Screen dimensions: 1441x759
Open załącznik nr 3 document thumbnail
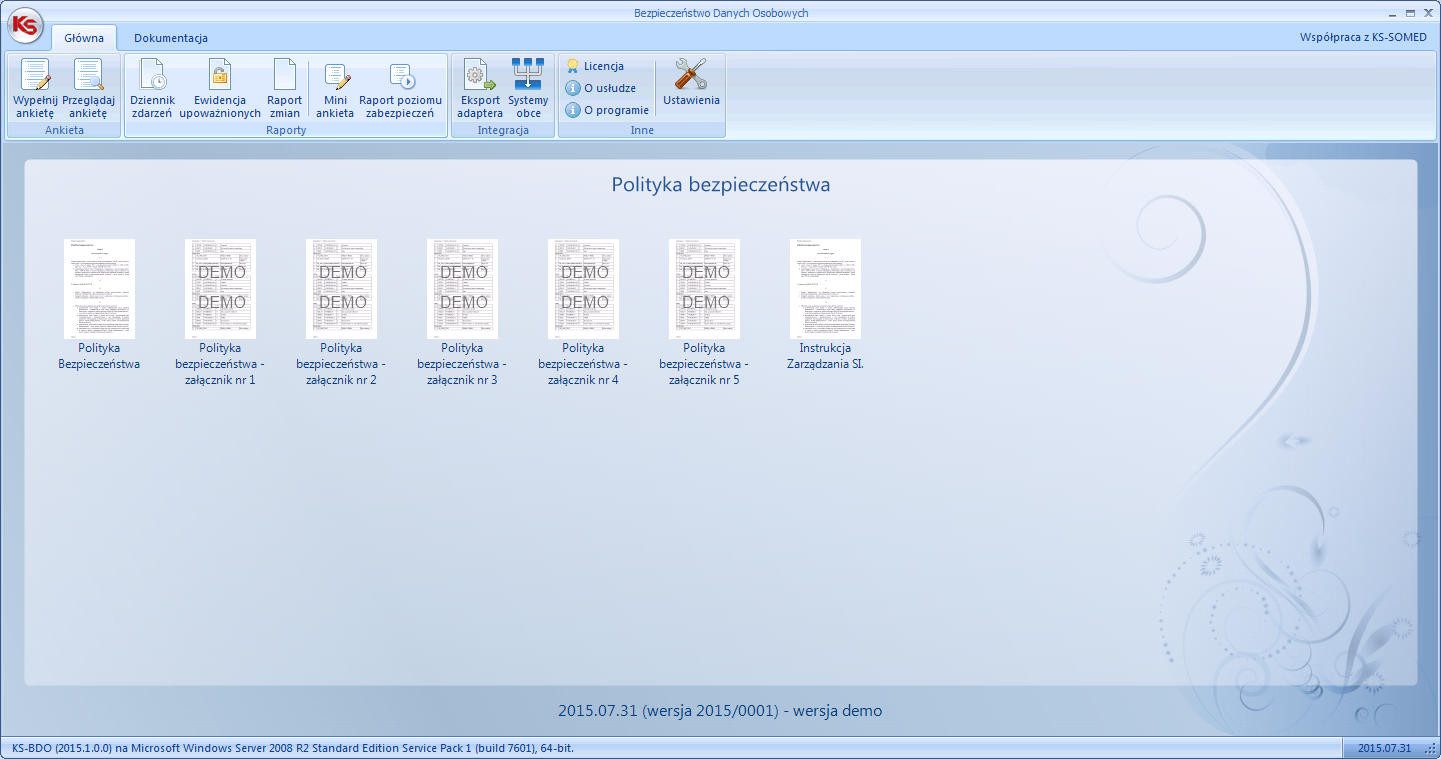pyautogui.click(x=462, y=289)
